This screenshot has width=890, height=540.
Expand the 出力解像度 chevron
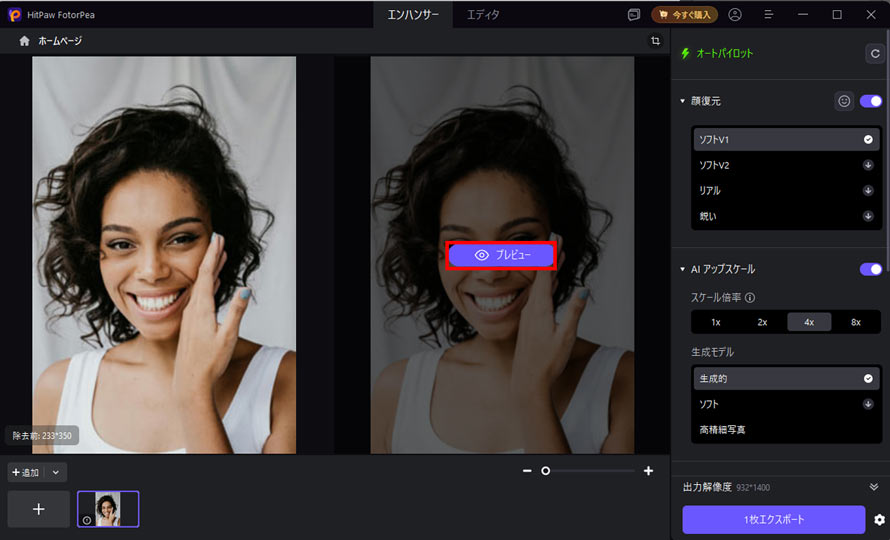874,487
